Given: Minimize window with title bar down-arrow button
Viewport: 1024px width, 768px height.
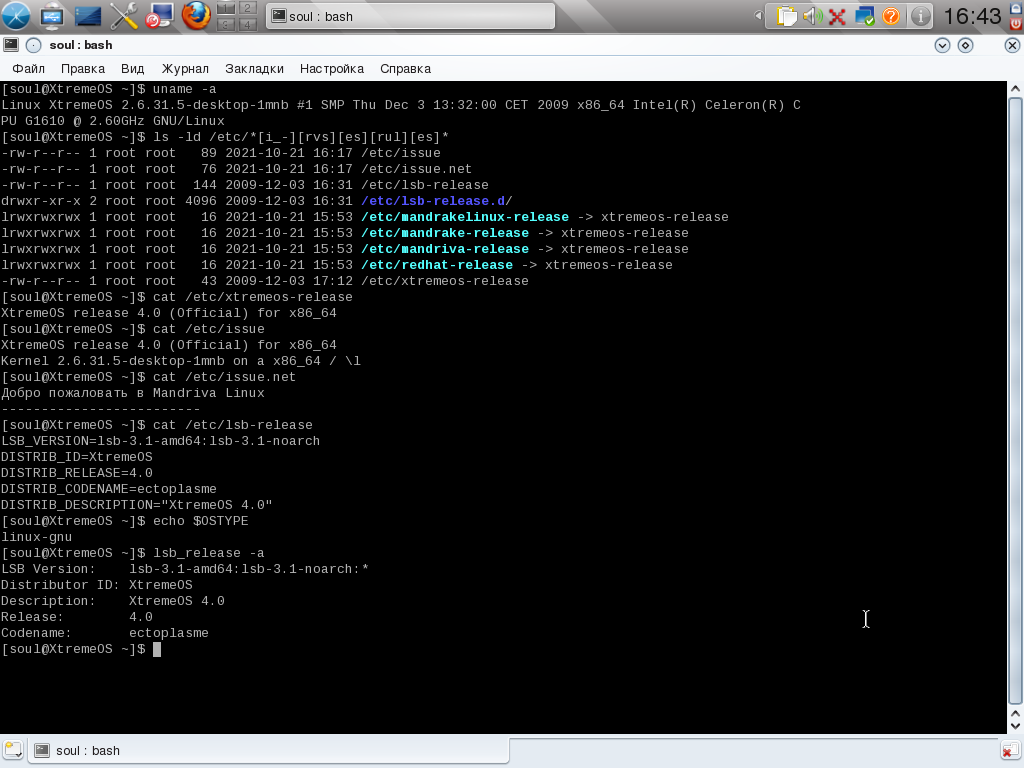Looking at the screenshot, I should tap(942, 45).
